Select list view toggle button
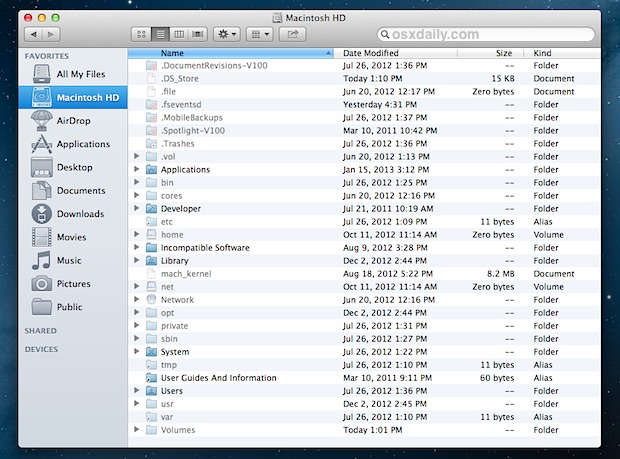 click(x=159, y=34)
